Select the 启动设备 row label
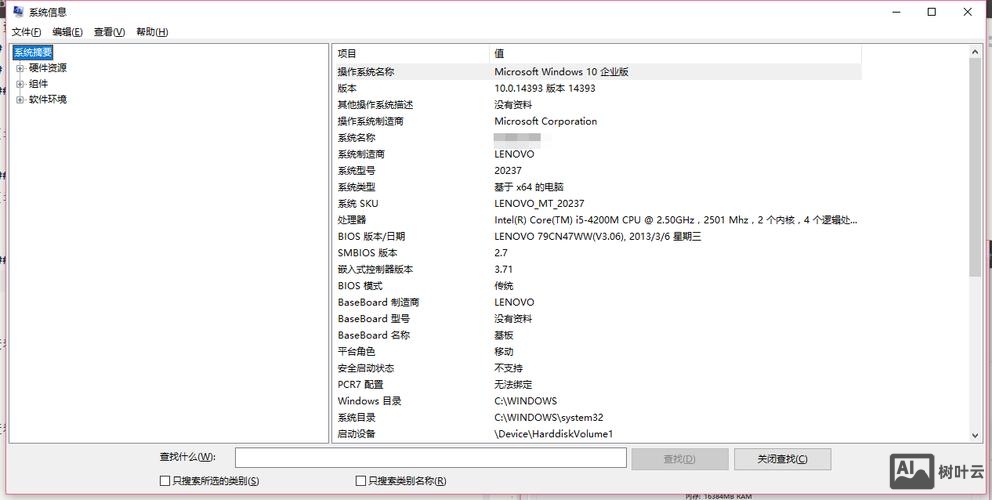Viewport: 992px width, 500px height. (x=356, y=434)
